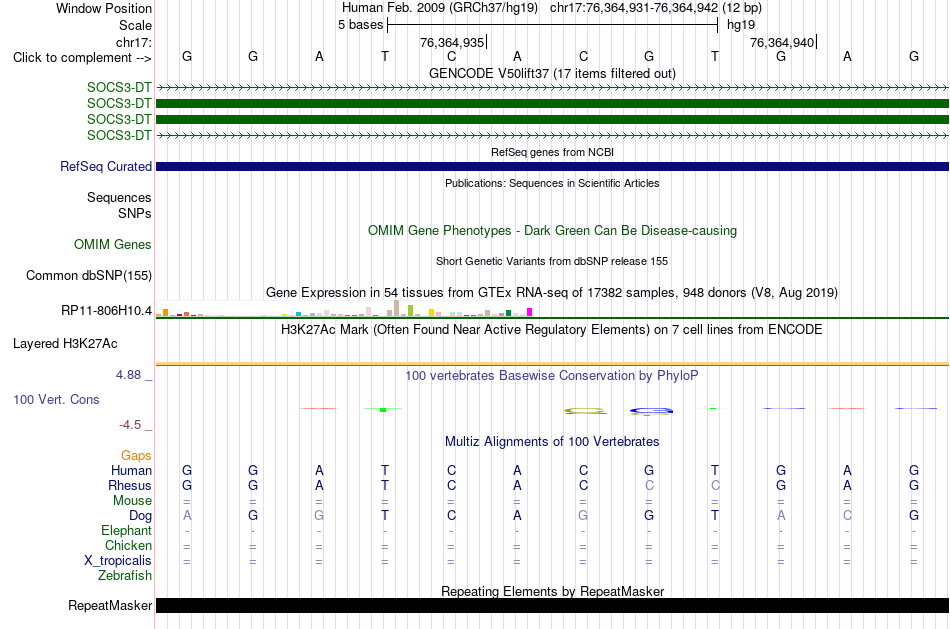Click the Elephant species label
950x629 pixels.
pyautogui.click(x=126, y=531)
